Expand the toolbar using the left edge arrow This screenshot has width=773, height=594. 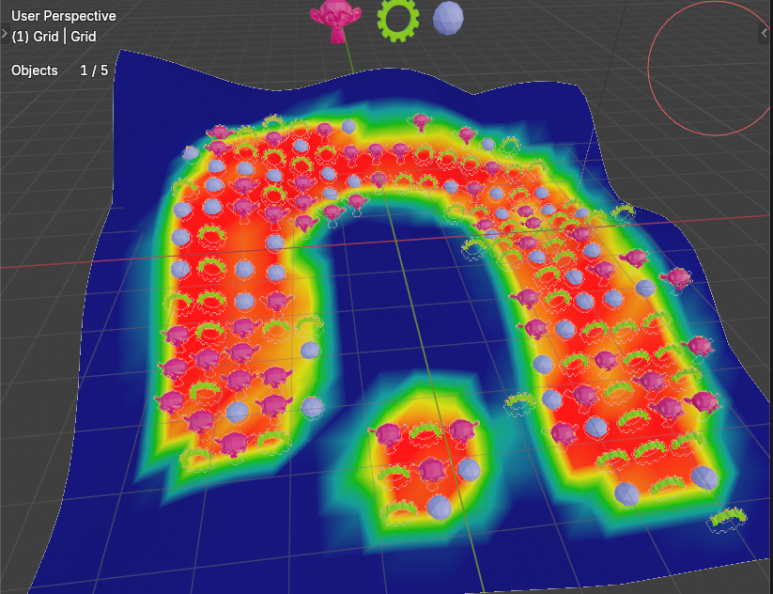4,34
